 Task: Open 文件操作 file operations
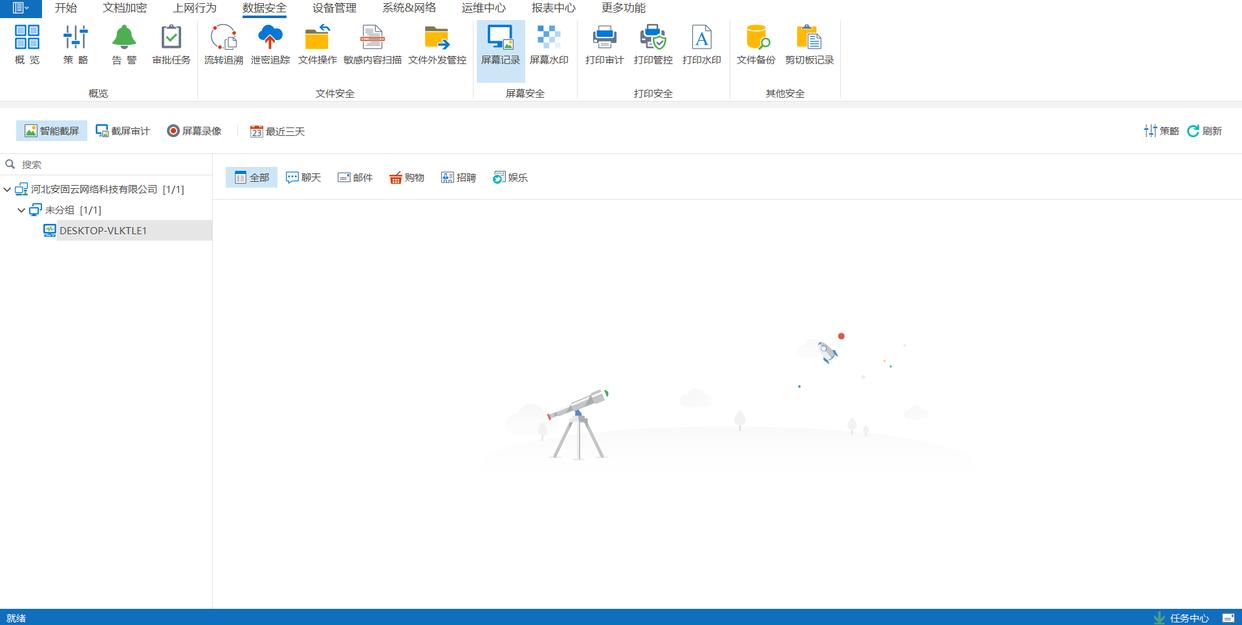tap(317, 46)
